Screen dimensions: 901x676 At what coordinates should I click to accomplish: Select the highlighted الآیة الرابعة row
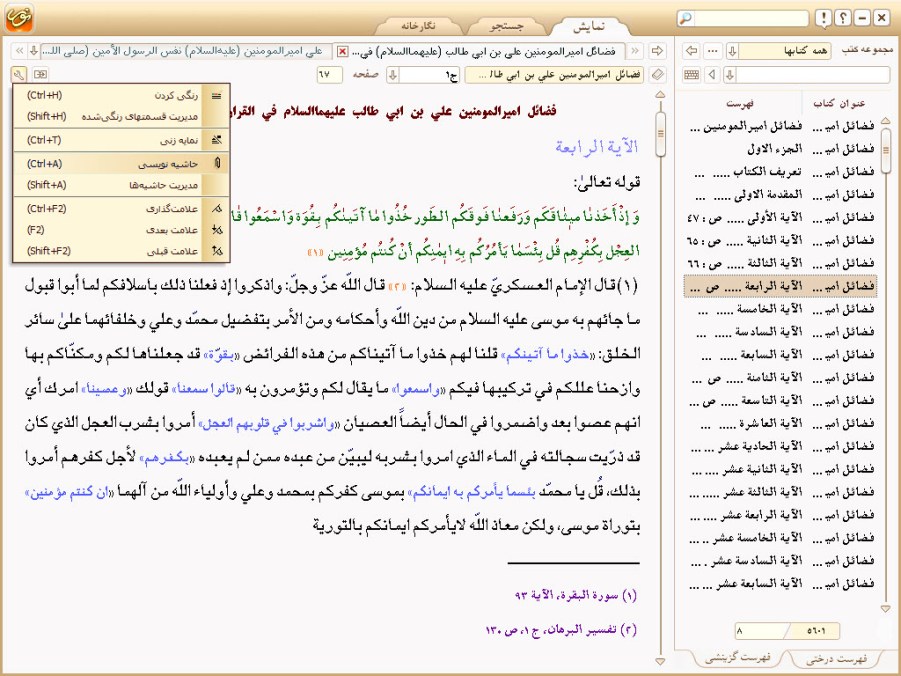pos(780,286)
